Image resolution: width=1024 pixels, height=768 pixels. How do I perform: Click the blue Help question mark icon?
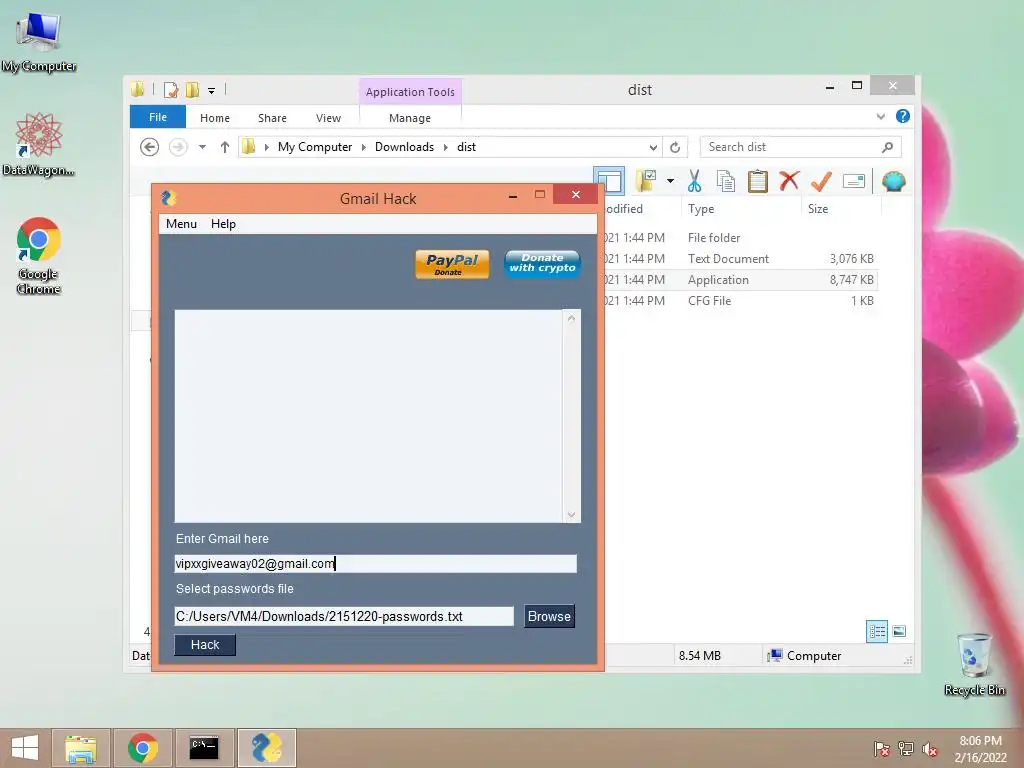tap(903, 116)
